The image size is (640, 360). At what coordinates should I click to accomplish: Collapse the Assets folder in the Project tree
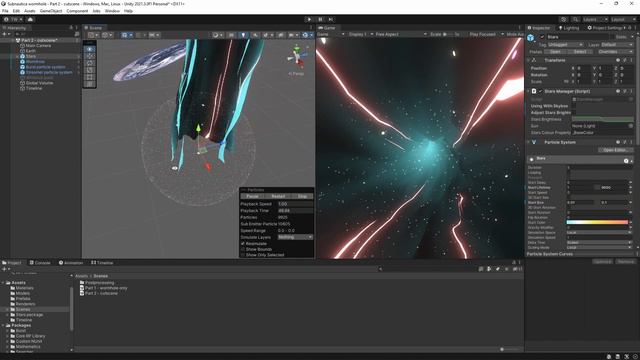(x=3, y=282)
